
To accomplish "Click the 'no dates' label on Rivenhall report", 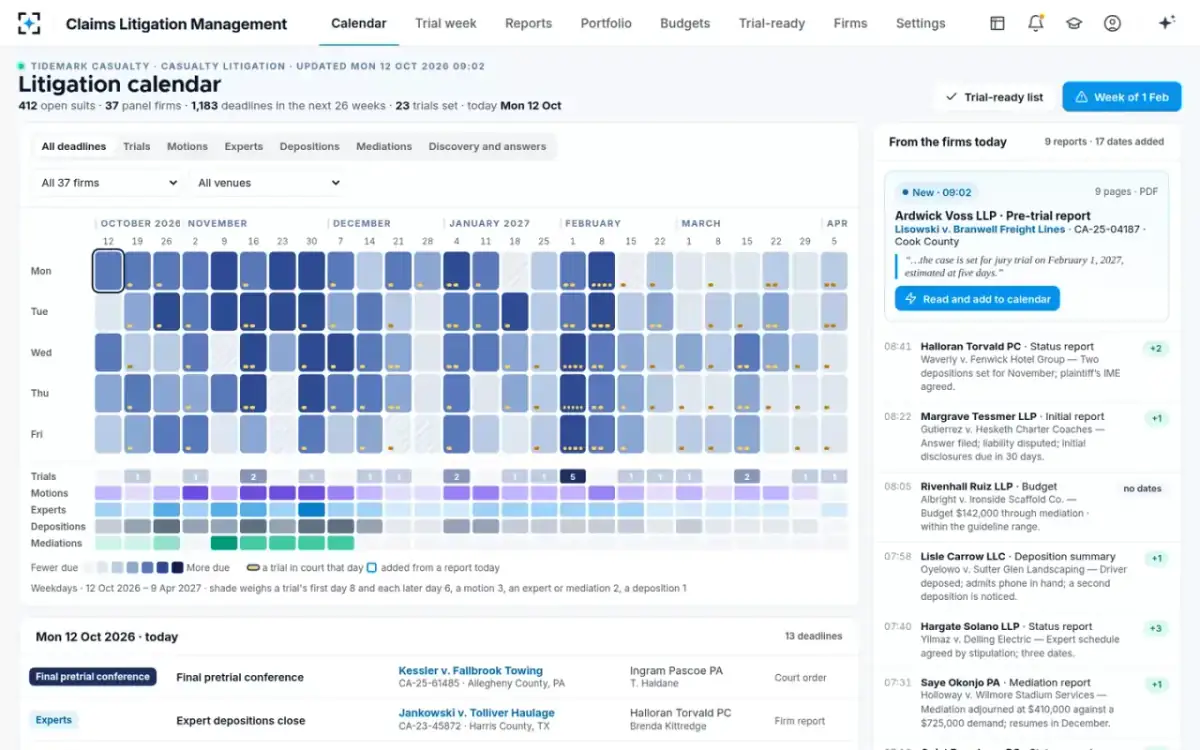I will [x=1142, y=488].
